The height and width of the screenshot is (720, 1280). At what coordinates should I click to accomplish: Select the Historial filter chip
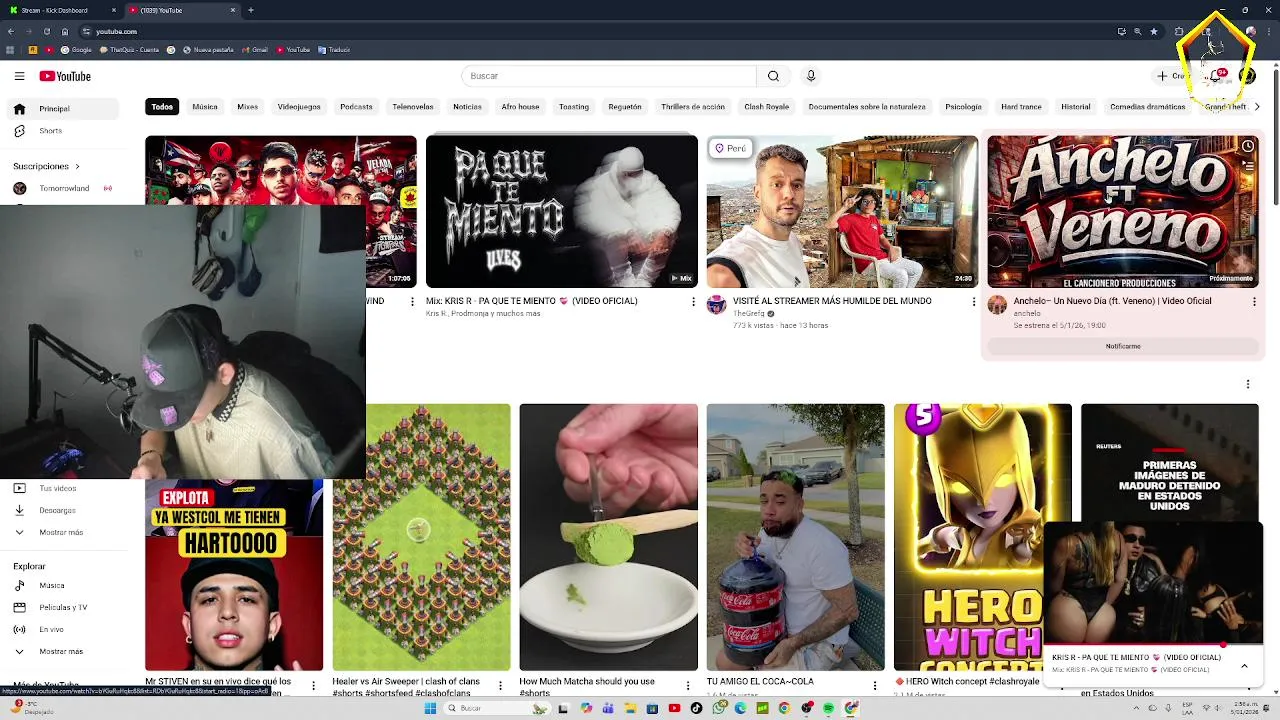pos(1076,106)
